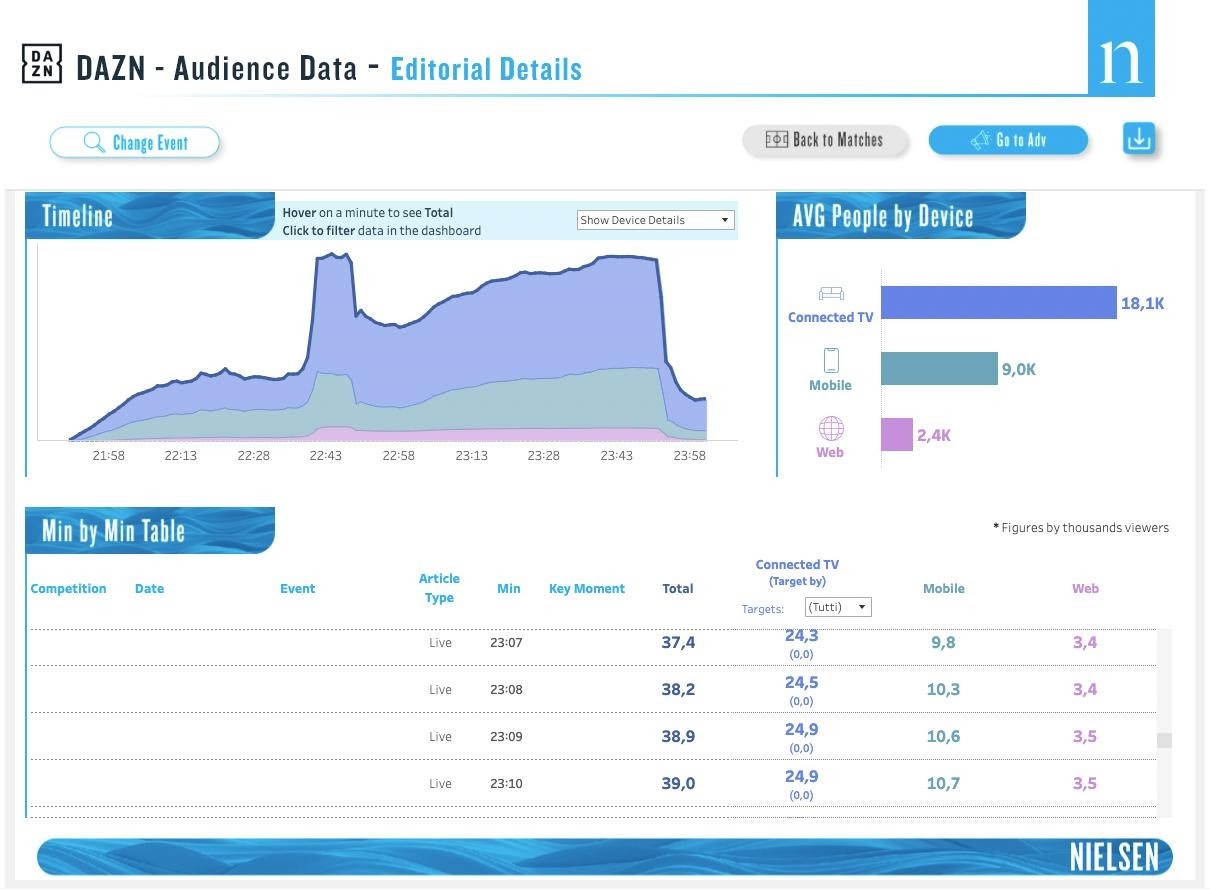
Task: Select the 23:09 Live table row
Action: [591, 736]
